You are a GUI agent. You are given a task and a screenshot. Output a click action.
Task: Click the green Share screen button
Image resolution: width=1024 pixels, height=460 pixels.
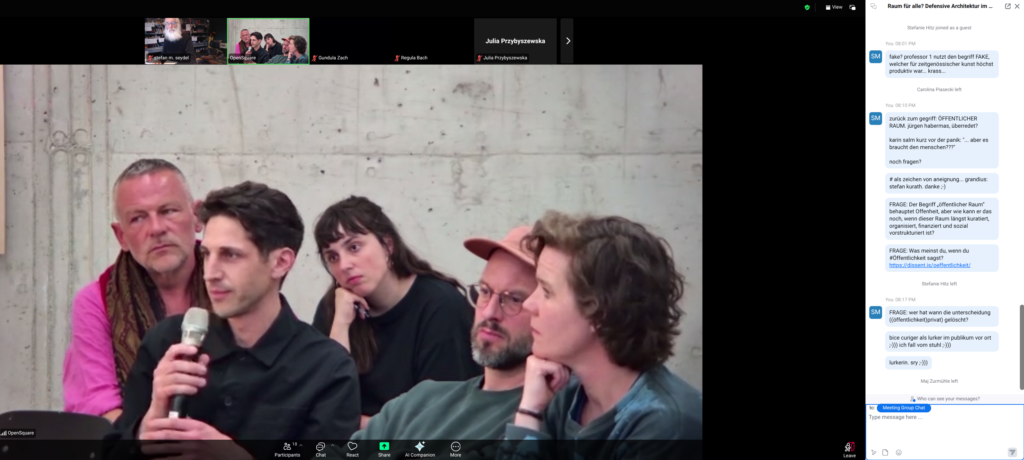(x=384, y=448)
